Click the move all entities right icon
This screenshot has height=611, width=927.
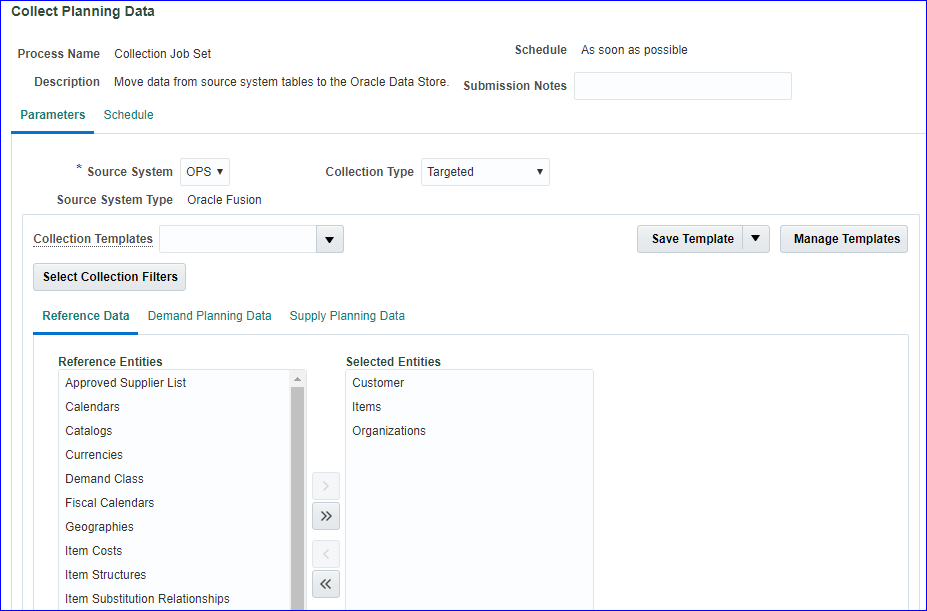[x=326, y=516]
